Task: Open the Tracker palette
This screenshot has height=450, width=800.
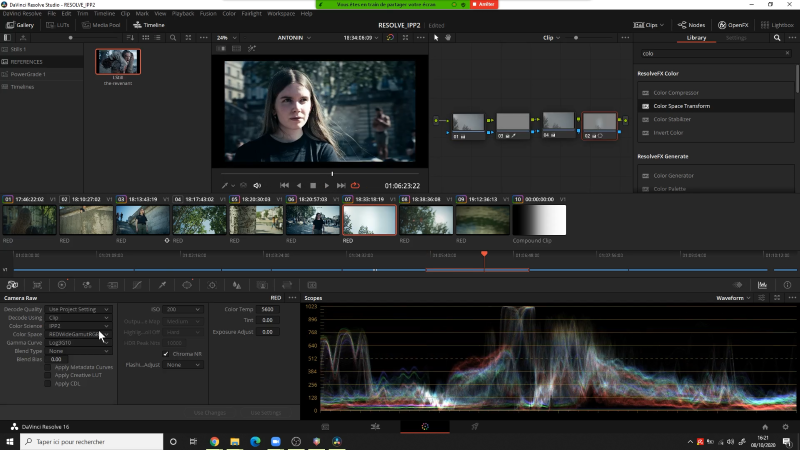Action: [212, 285]
